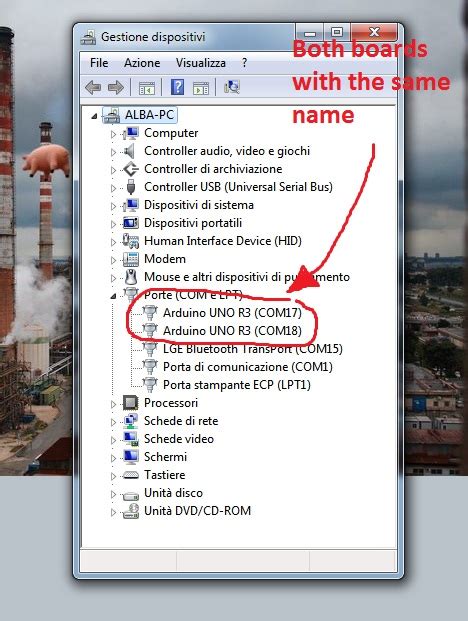The width and height of the screenshot is (468, 621).
Task: Select LGE Bluetooth TransPort (COM15)
Action: [x=253, y=349]
